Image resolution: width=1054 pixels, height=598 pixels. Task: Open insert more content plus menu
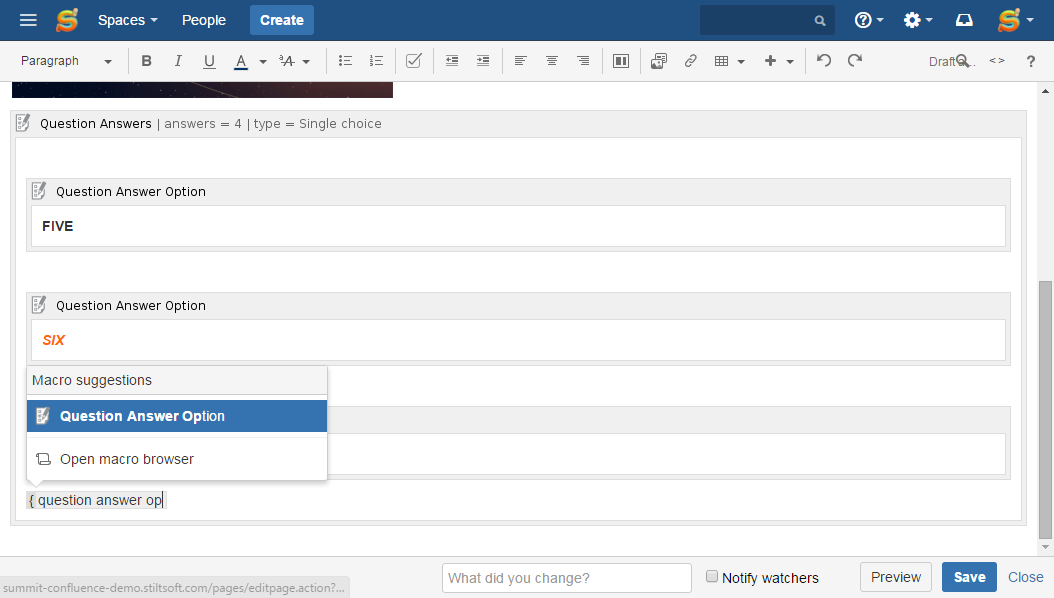coord(778,61)
